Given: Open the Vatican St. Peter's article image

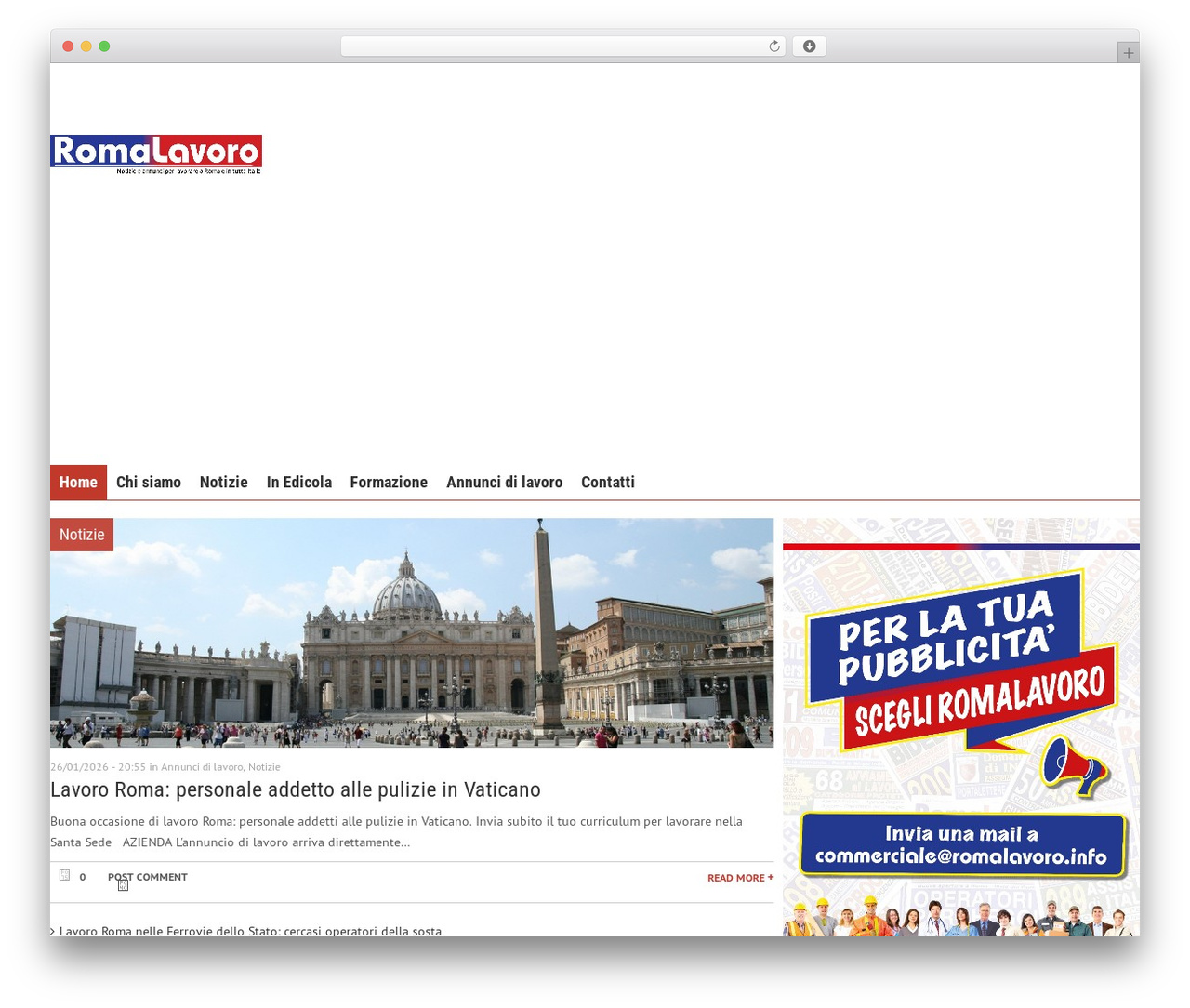Looking at the screenshot, I should (x=412, y=632).
